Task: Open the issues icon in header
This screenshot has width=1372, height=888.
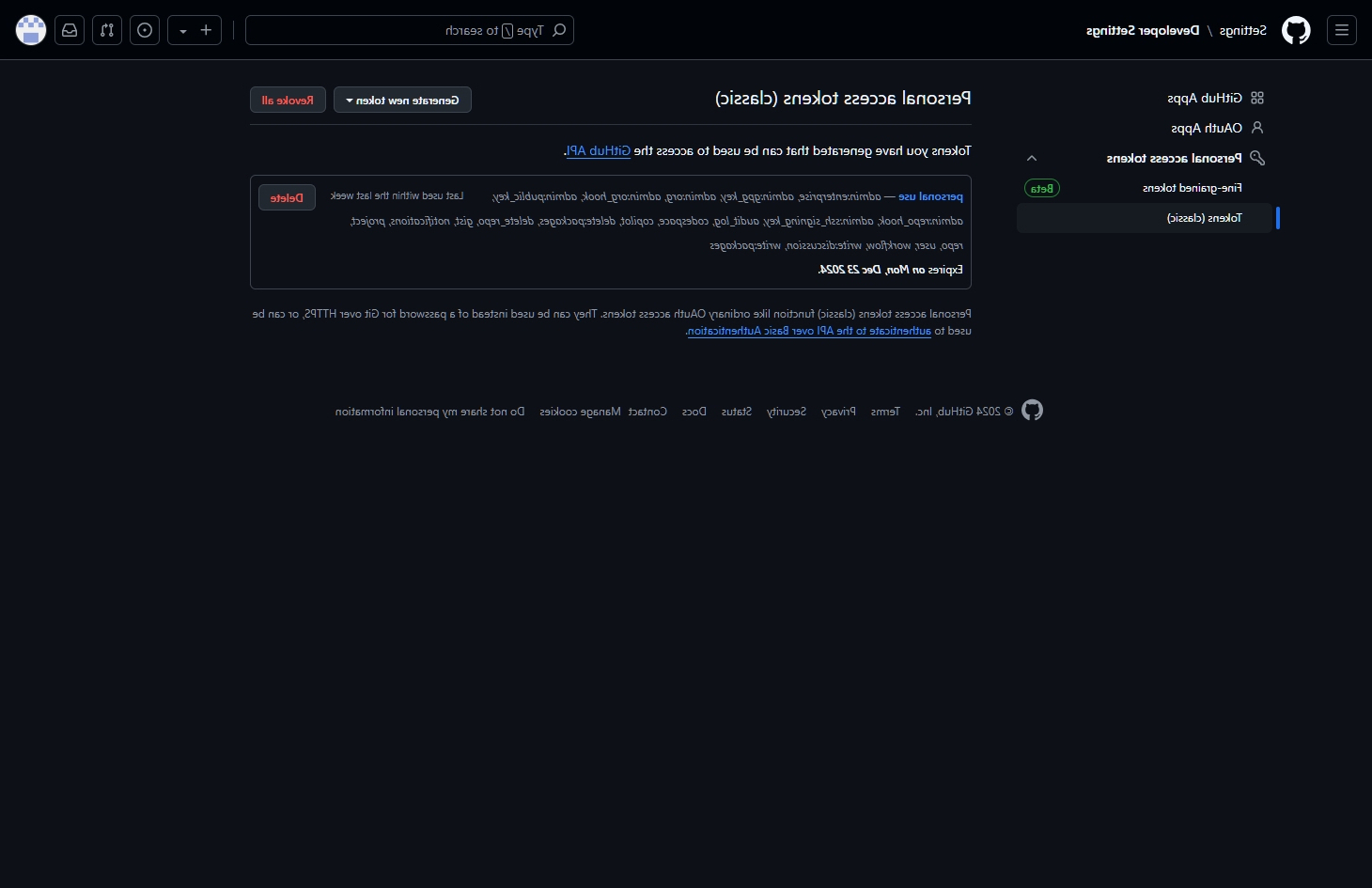Action: 145,30
